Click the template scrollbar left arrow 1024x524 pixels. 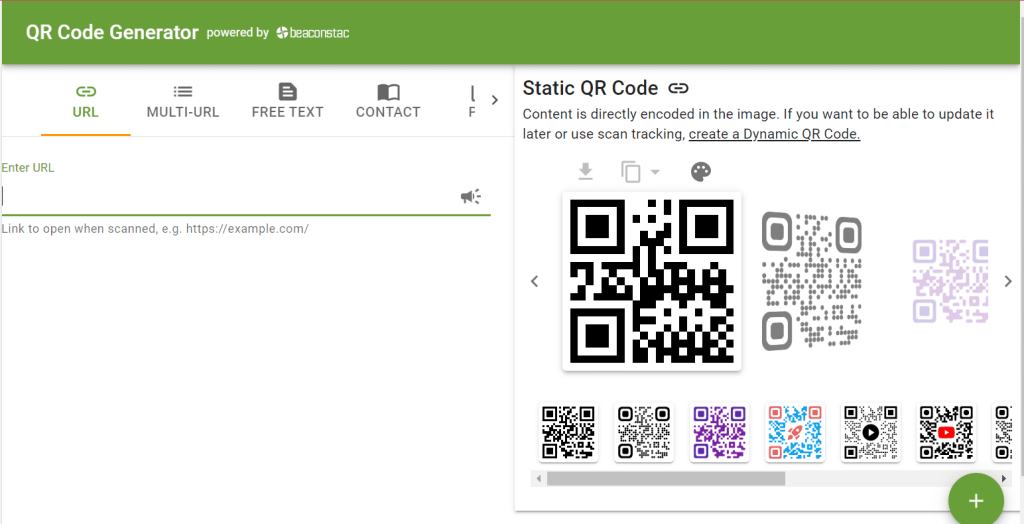tap(539, 479)
